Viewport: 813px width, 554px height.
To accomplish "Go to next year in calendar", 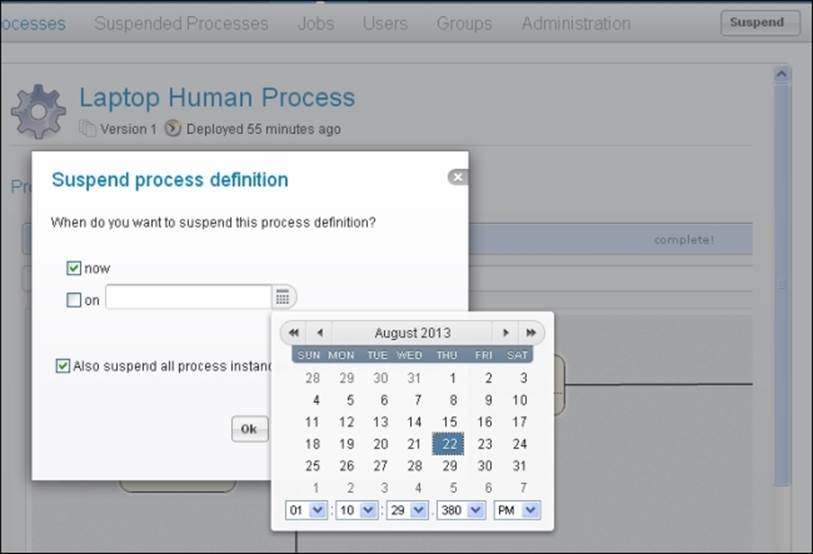I will [x=531, y=333].
